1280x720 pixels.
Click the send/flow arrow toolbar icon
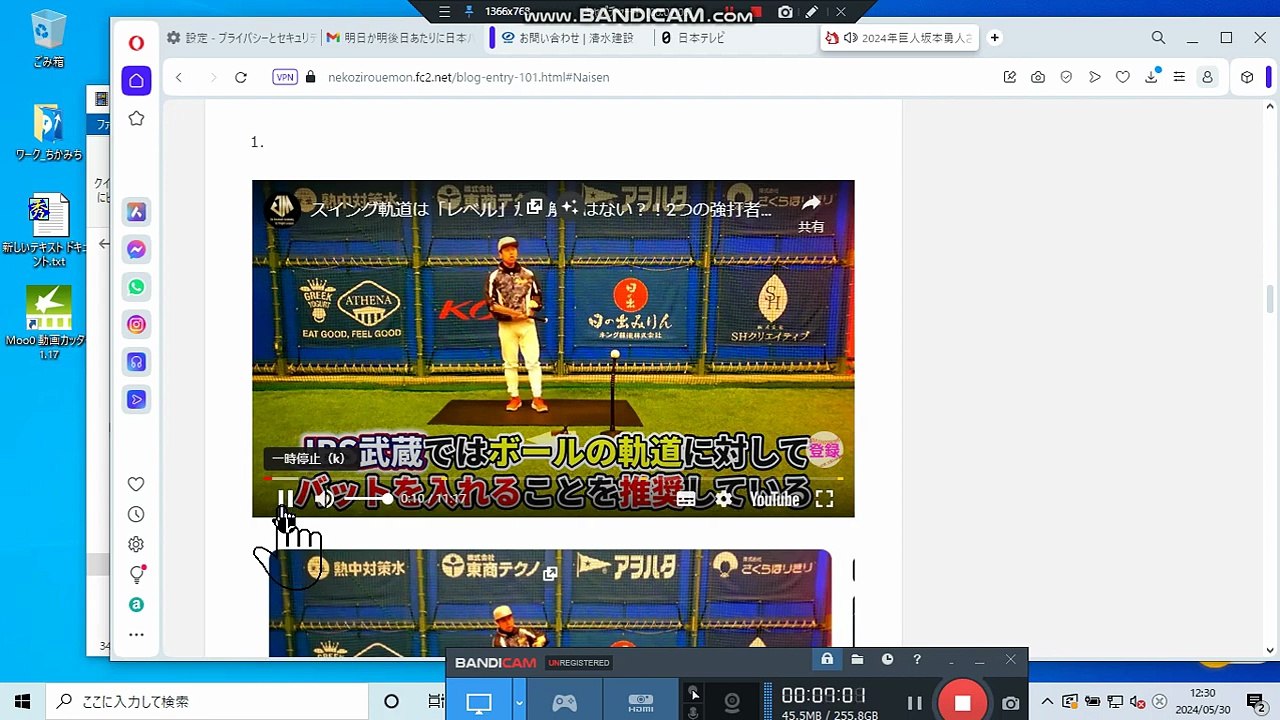[1095, 77]
